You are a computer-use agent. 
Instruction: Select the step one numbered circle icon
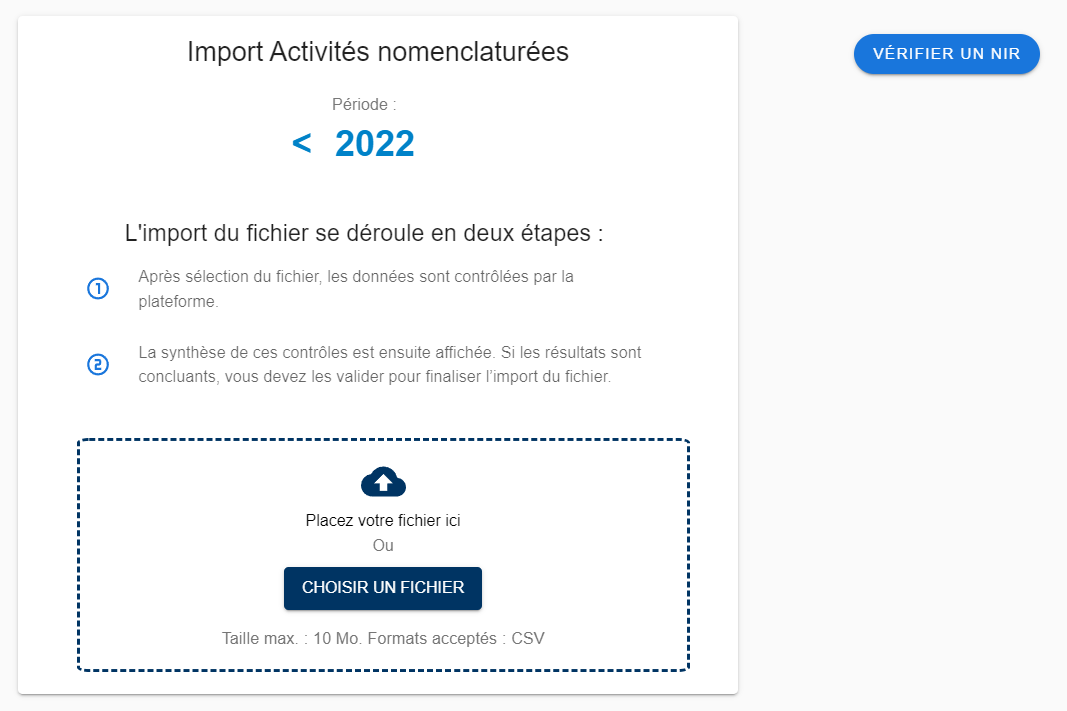[x=97, y=289]
